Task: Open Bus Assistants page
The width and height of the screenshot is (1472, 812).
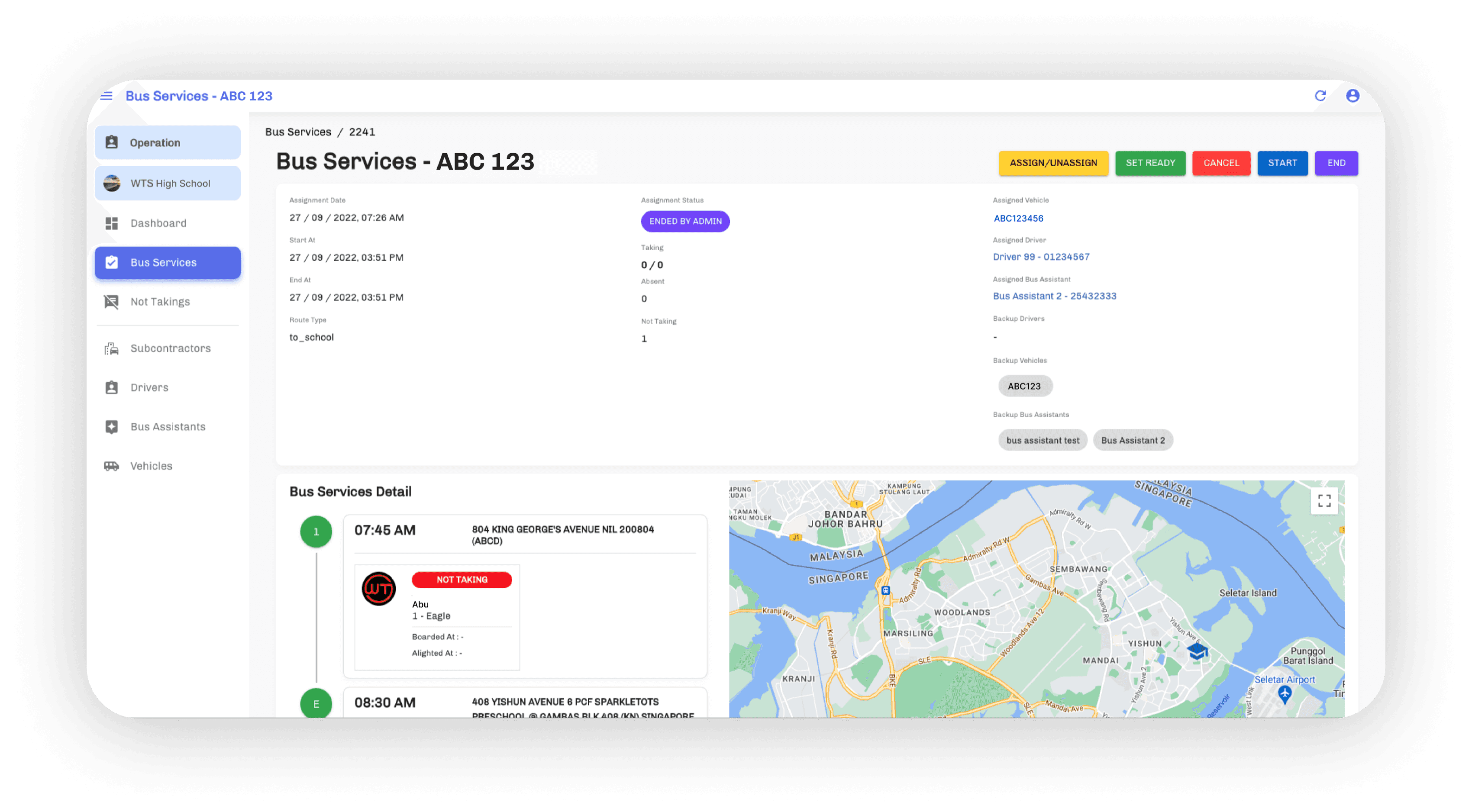Action: coord(168,427)
